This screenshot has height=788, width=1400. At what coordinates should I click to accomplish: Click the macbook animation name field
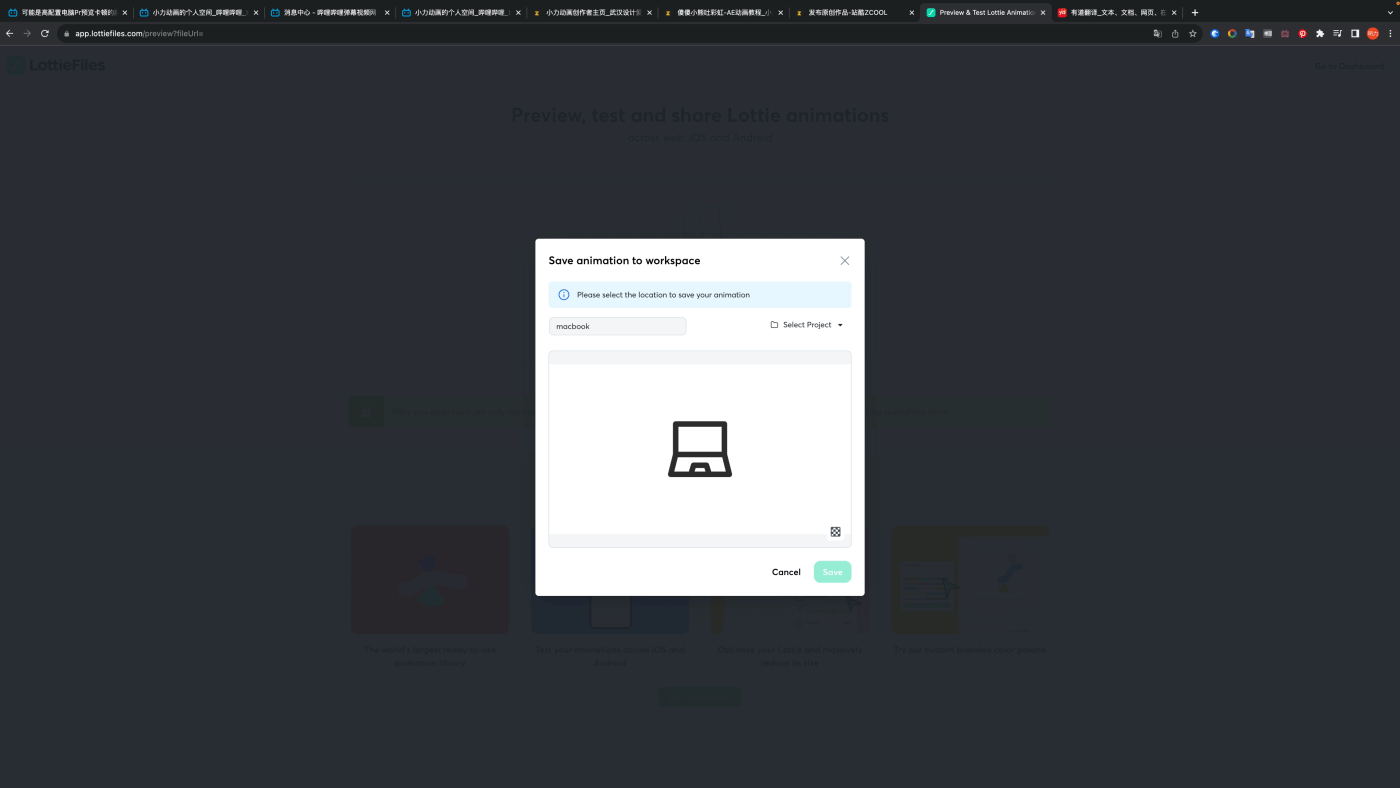(617, 326)
